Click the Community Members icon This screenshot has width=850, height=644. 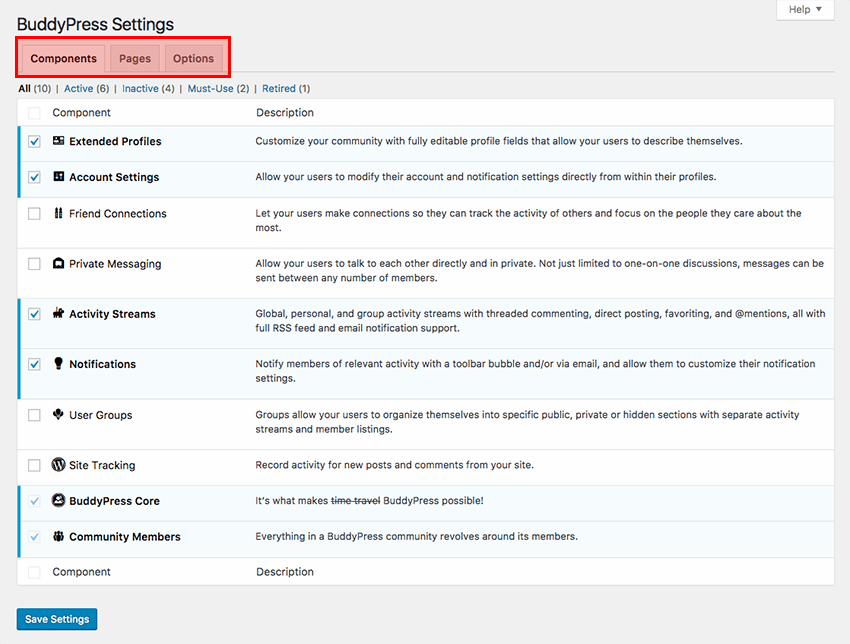(59, 536)
